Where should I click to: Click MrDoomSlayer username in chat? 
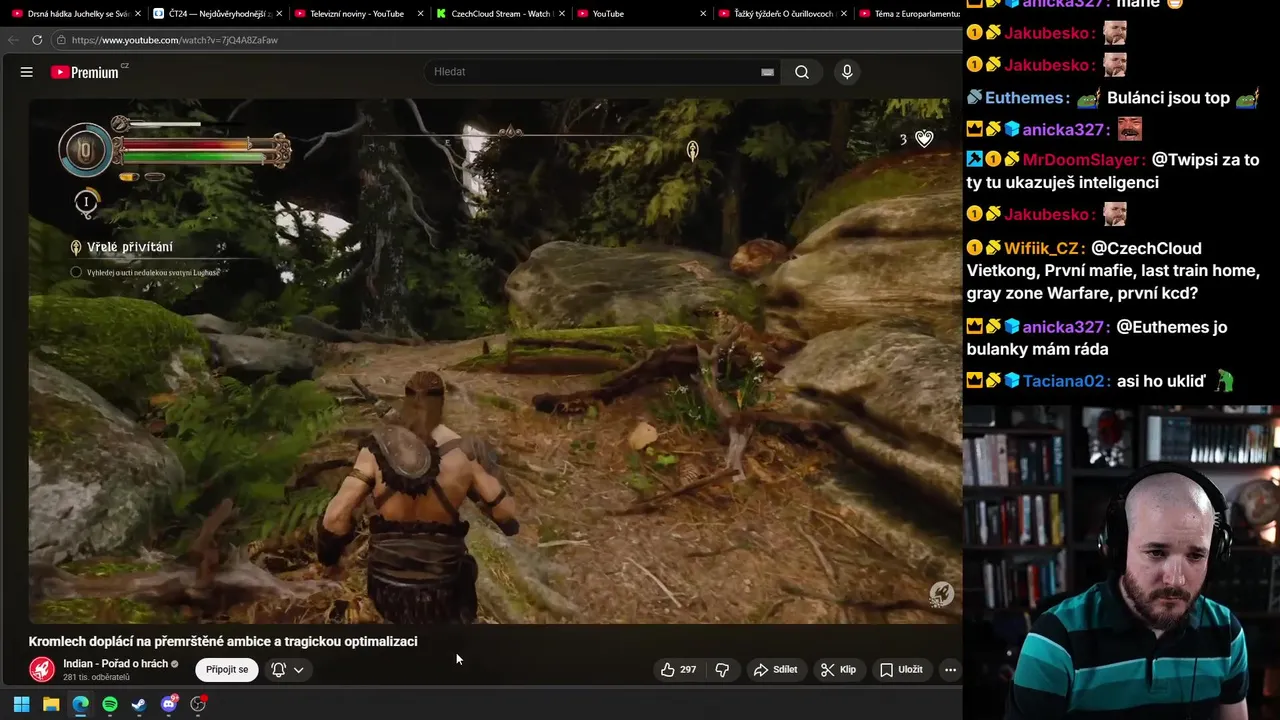click(1083, 160)
